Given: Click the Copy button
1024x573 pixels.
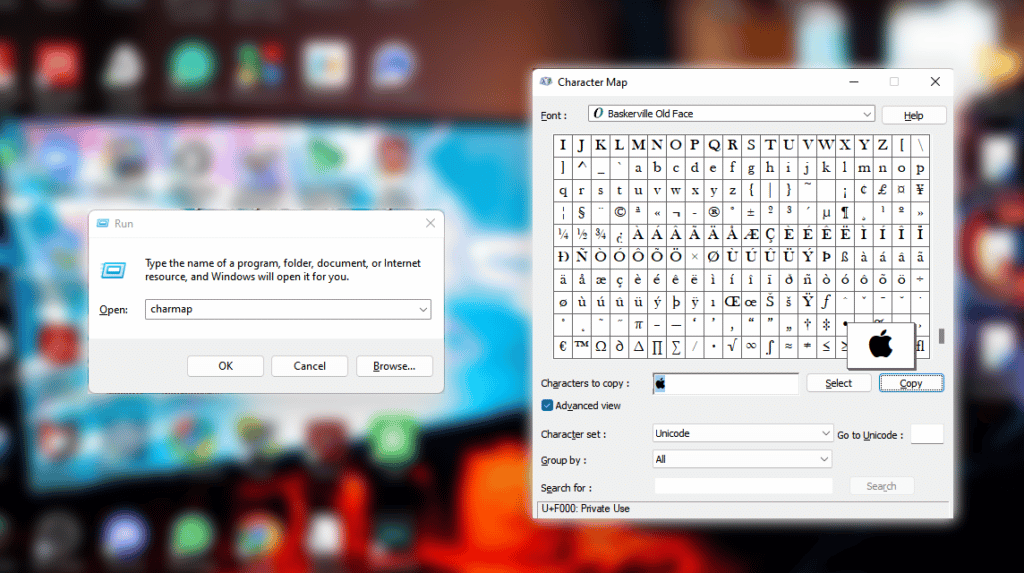Looking at the screenshot, I should tap(911, 383).
